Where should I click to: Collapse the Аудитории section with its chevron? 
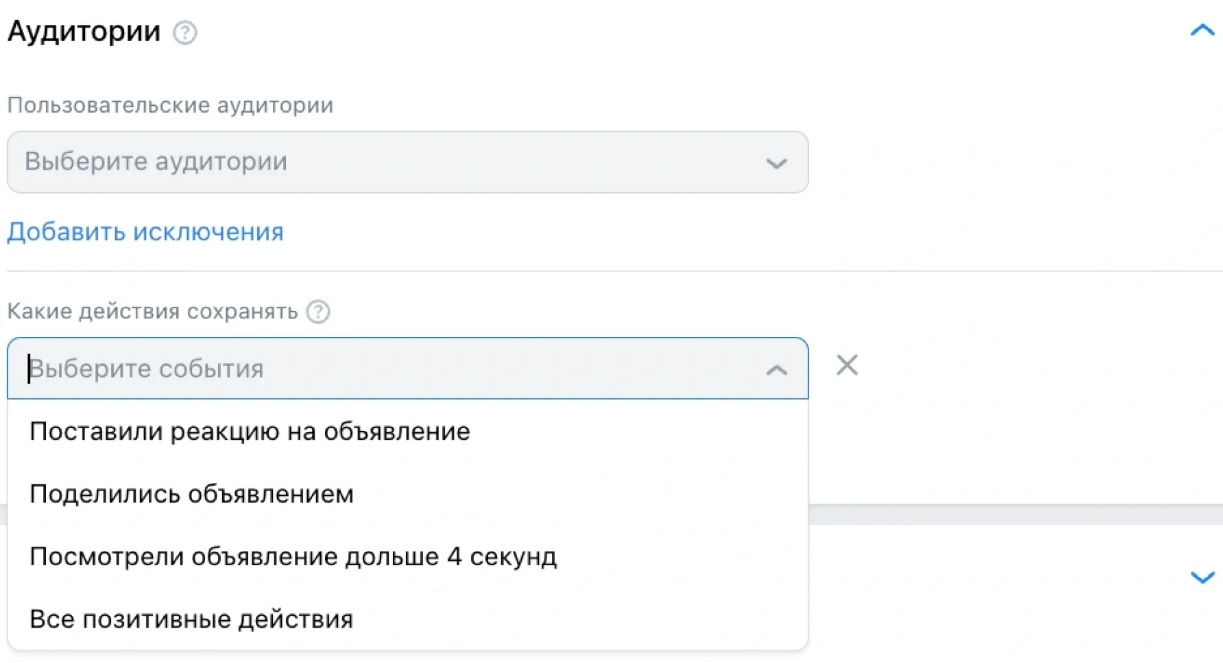(1201, 31)
